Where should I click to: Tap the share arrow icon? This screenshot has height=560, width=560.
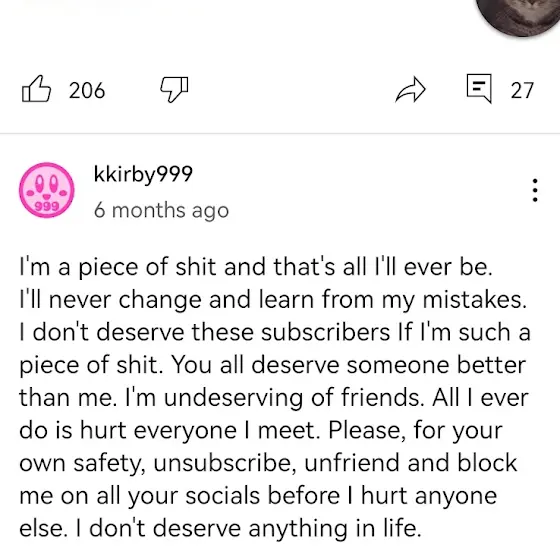click(411, 89)
